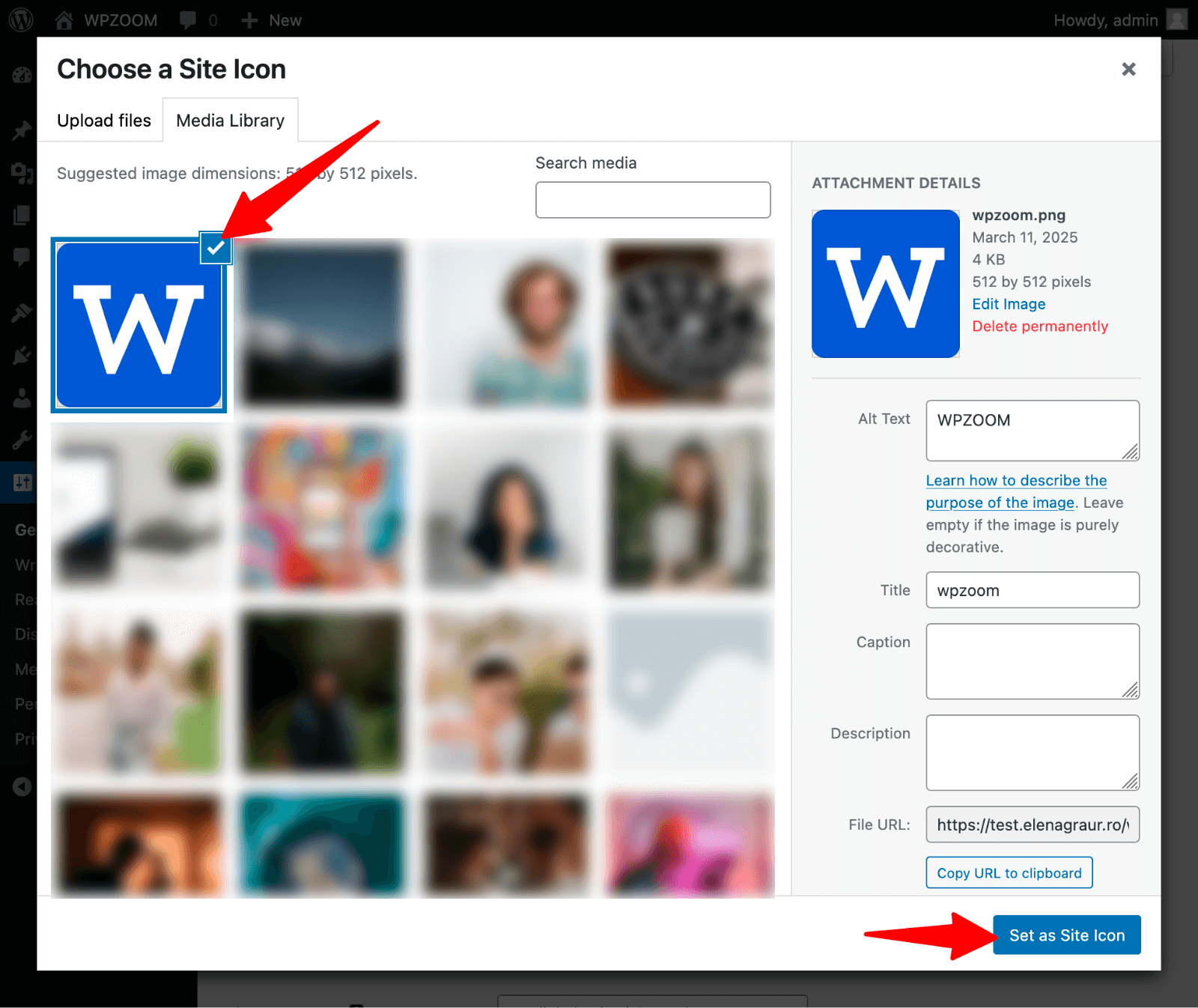Click the Edit Image link

coord(1009,304)
